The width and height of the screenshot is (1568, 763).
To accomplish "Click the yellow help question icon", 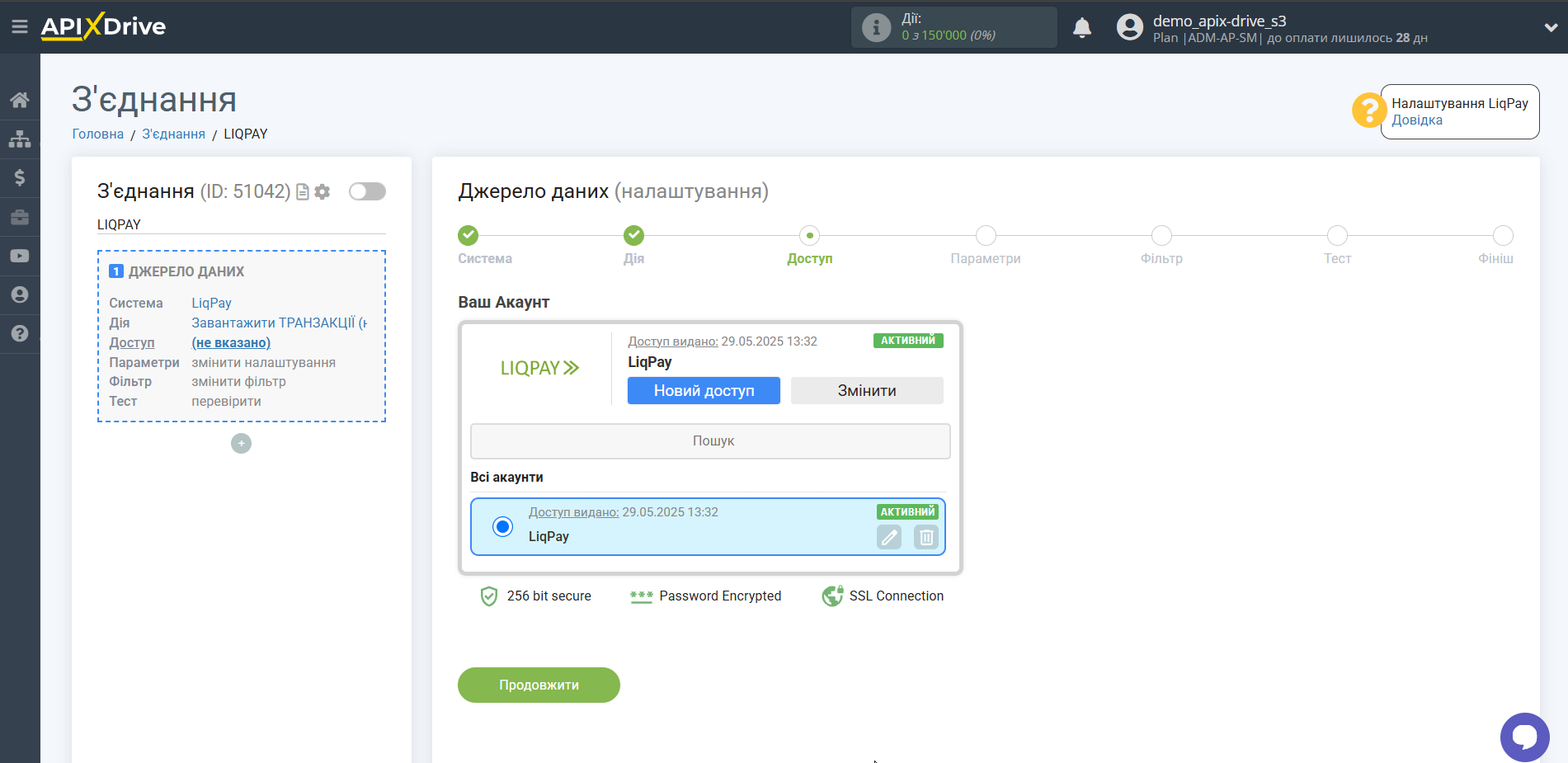I will click(x=1369, y=110).
